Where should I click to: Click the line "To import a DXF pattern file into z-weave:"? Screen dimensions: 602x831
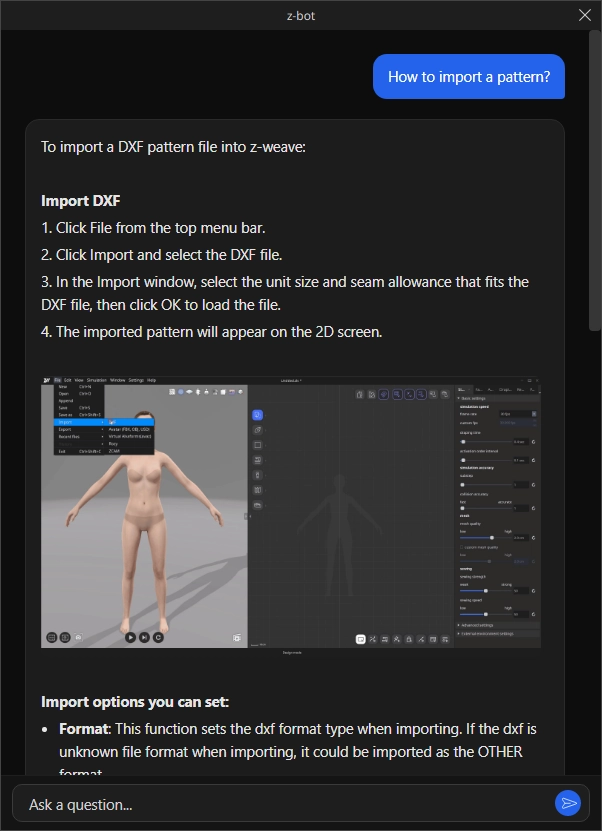tap(173, 147)
